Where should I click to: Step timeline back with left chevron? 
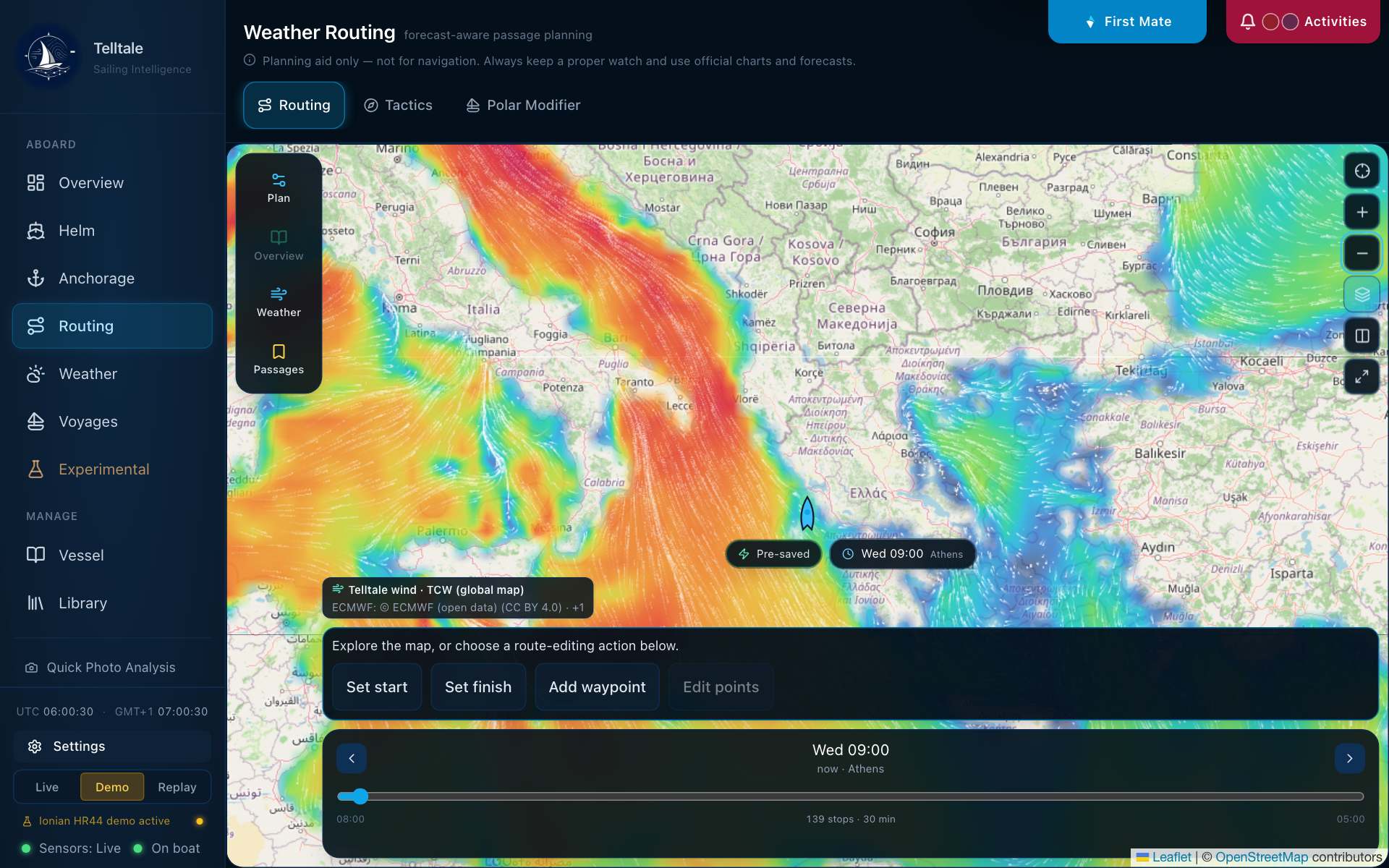(x=352, y=759)
